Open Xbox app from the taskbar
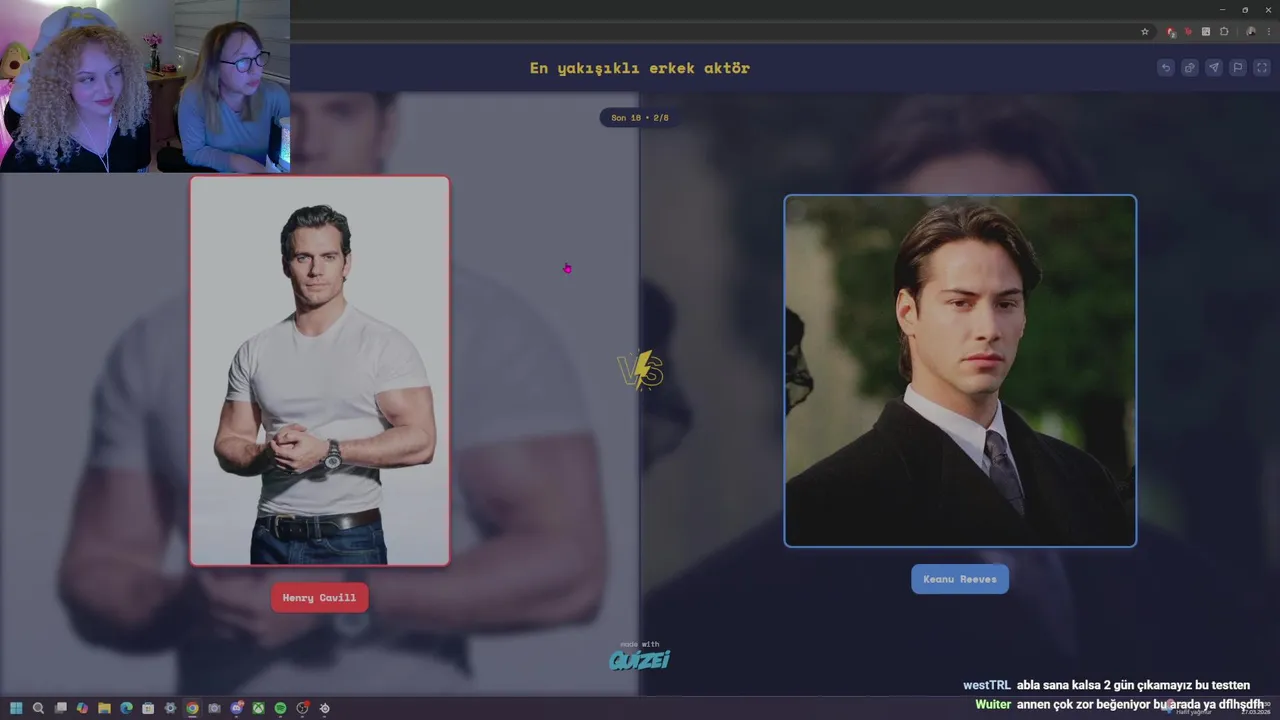 pyautogui.click(x=258, y=708)
